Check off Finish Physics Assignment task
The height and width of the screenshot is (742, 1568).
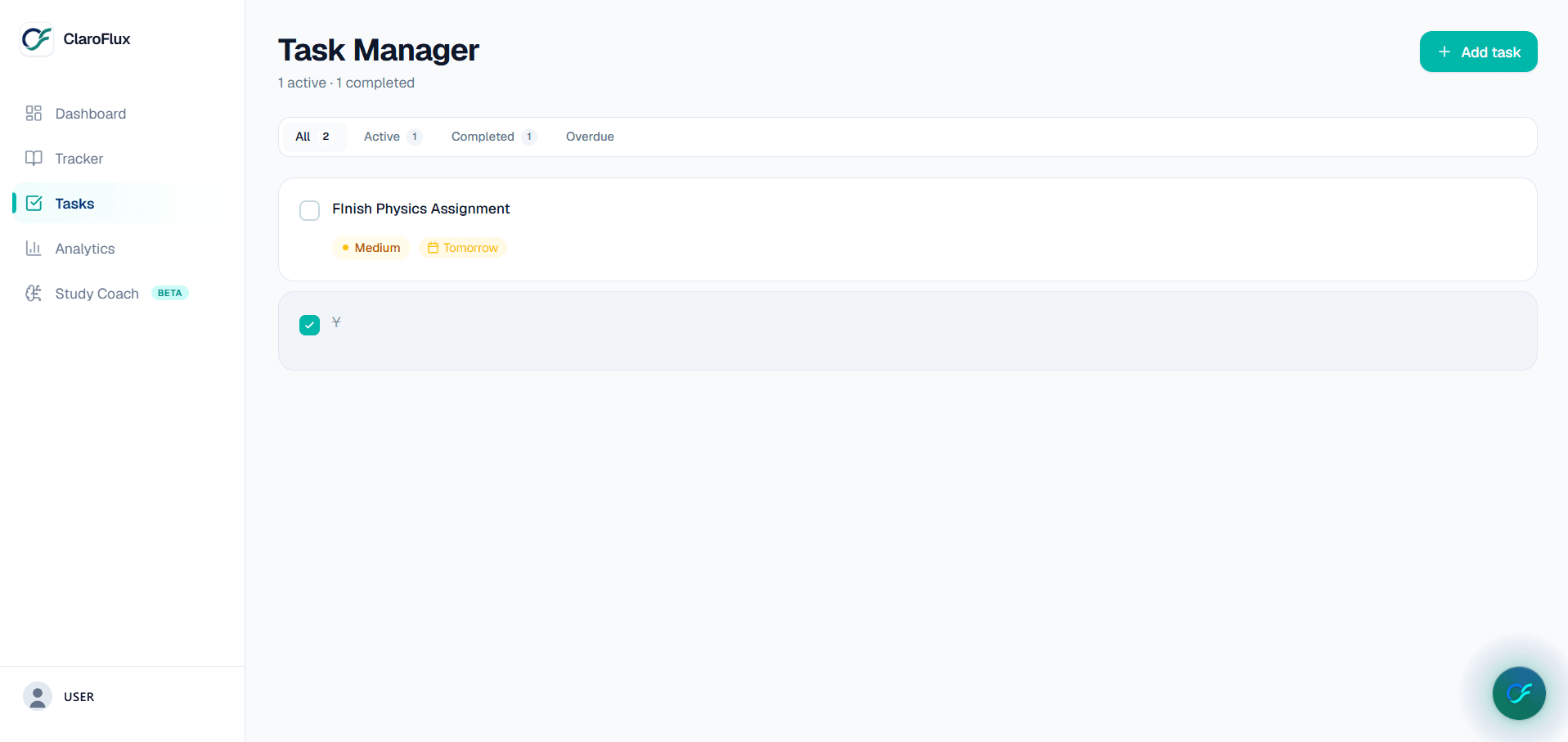[x=309, y=210]
